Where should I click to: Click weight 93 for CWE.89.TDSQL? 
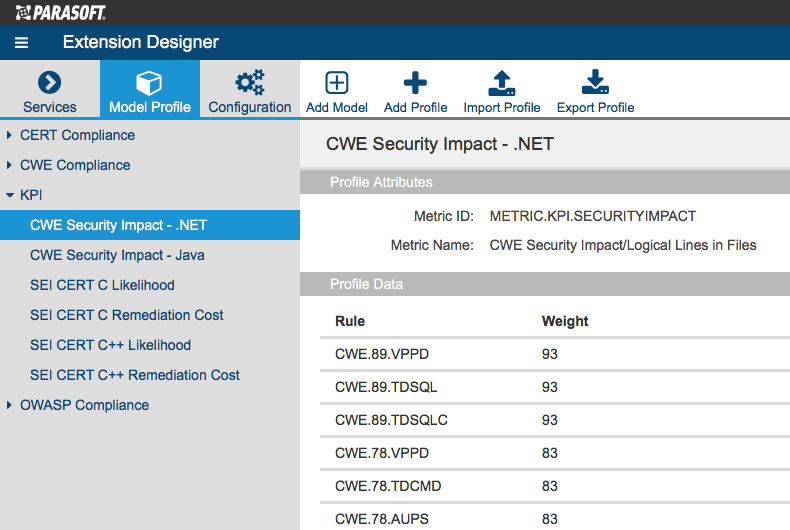pyautogui.click(x=550, y=387)
